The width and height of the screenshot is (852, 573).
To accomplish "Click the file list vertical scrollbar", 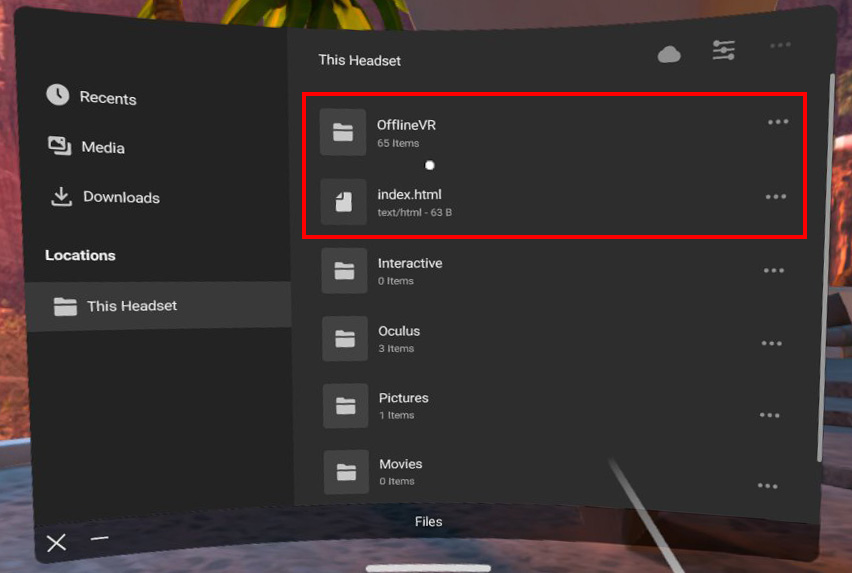I will click(825, 267).
